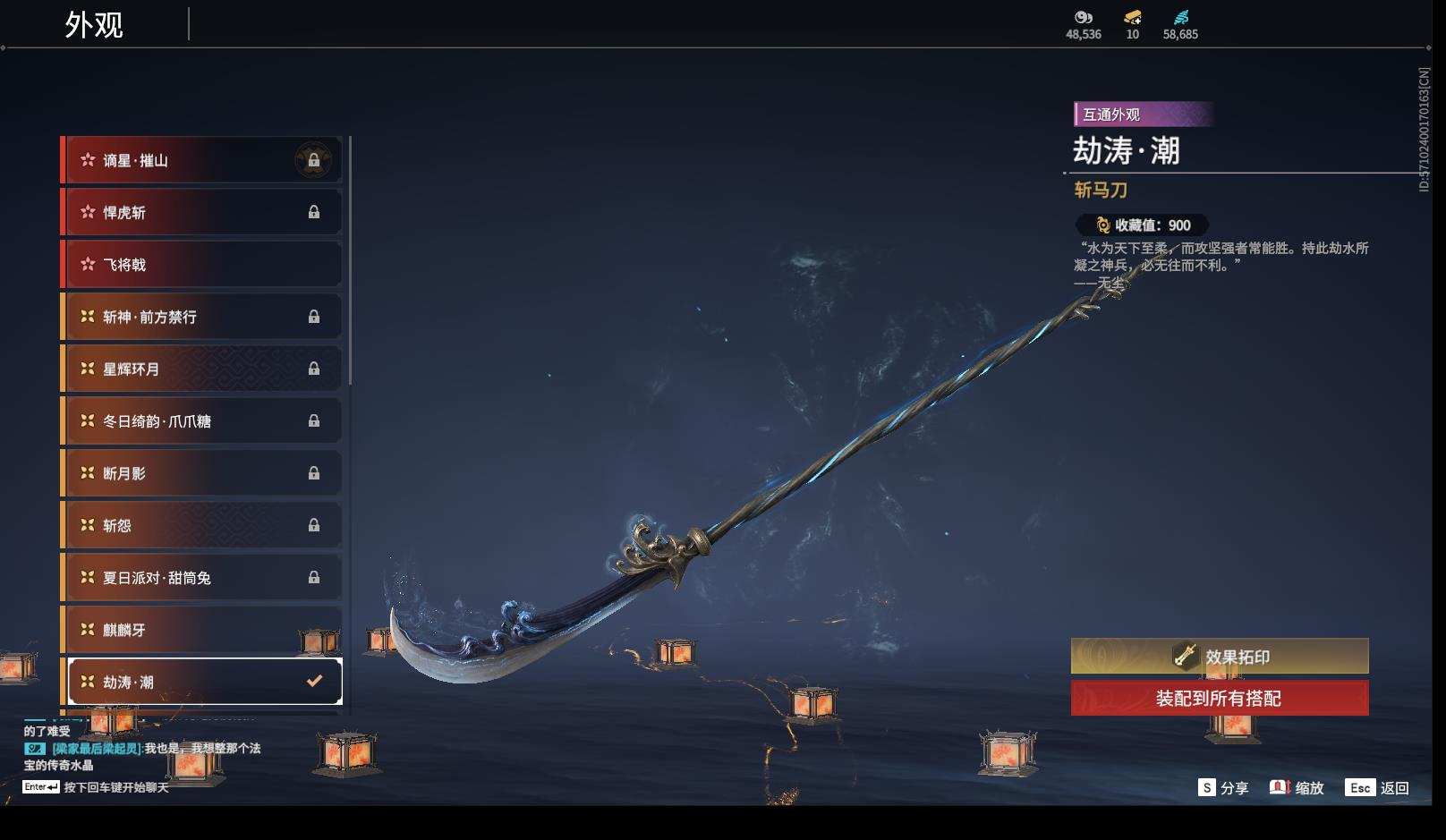Select the 飞将戟 appearance
The height and width of the screenshot is (840, 1446).
(x=201, y=265)
